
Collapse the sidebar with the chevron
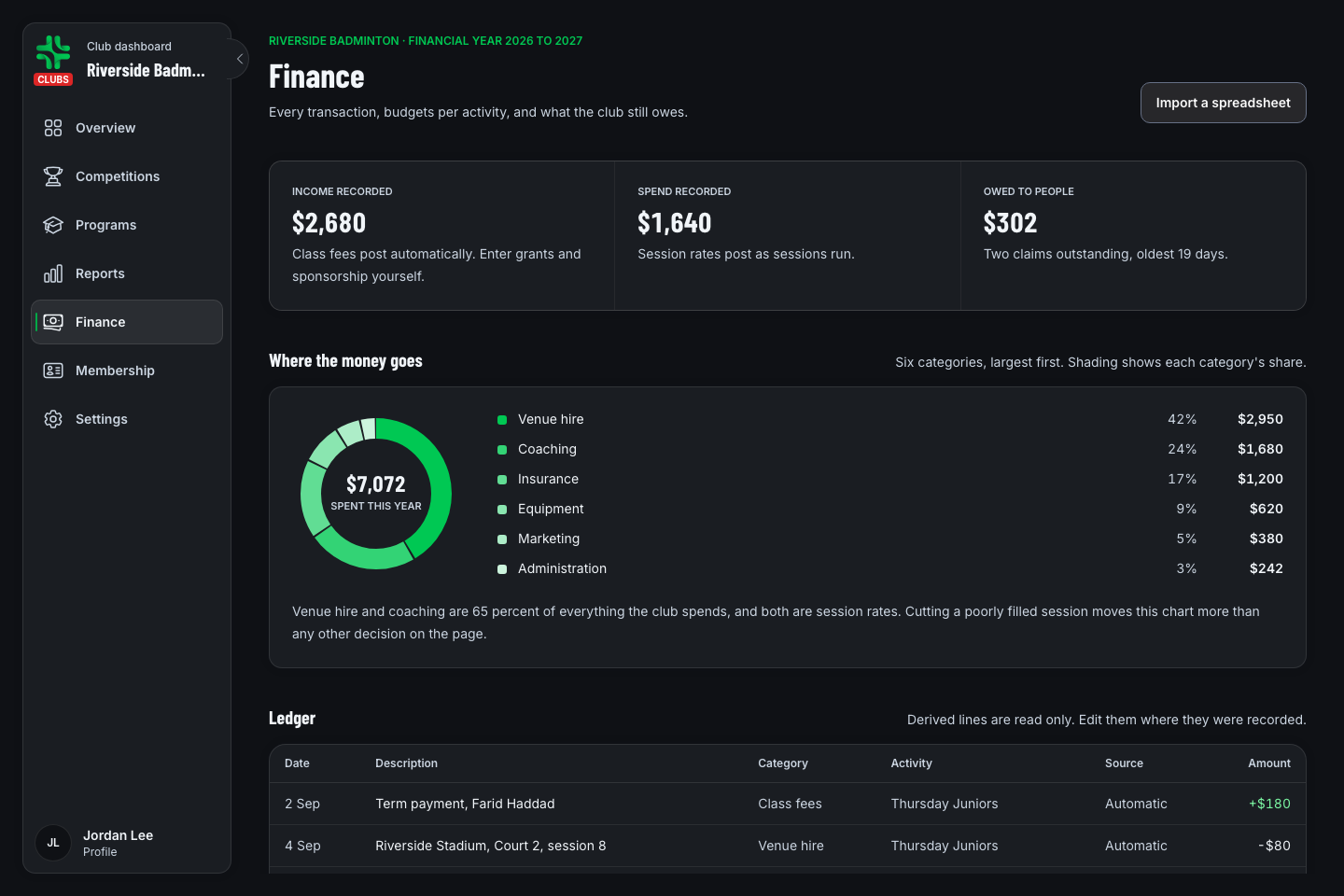point(240,59)
